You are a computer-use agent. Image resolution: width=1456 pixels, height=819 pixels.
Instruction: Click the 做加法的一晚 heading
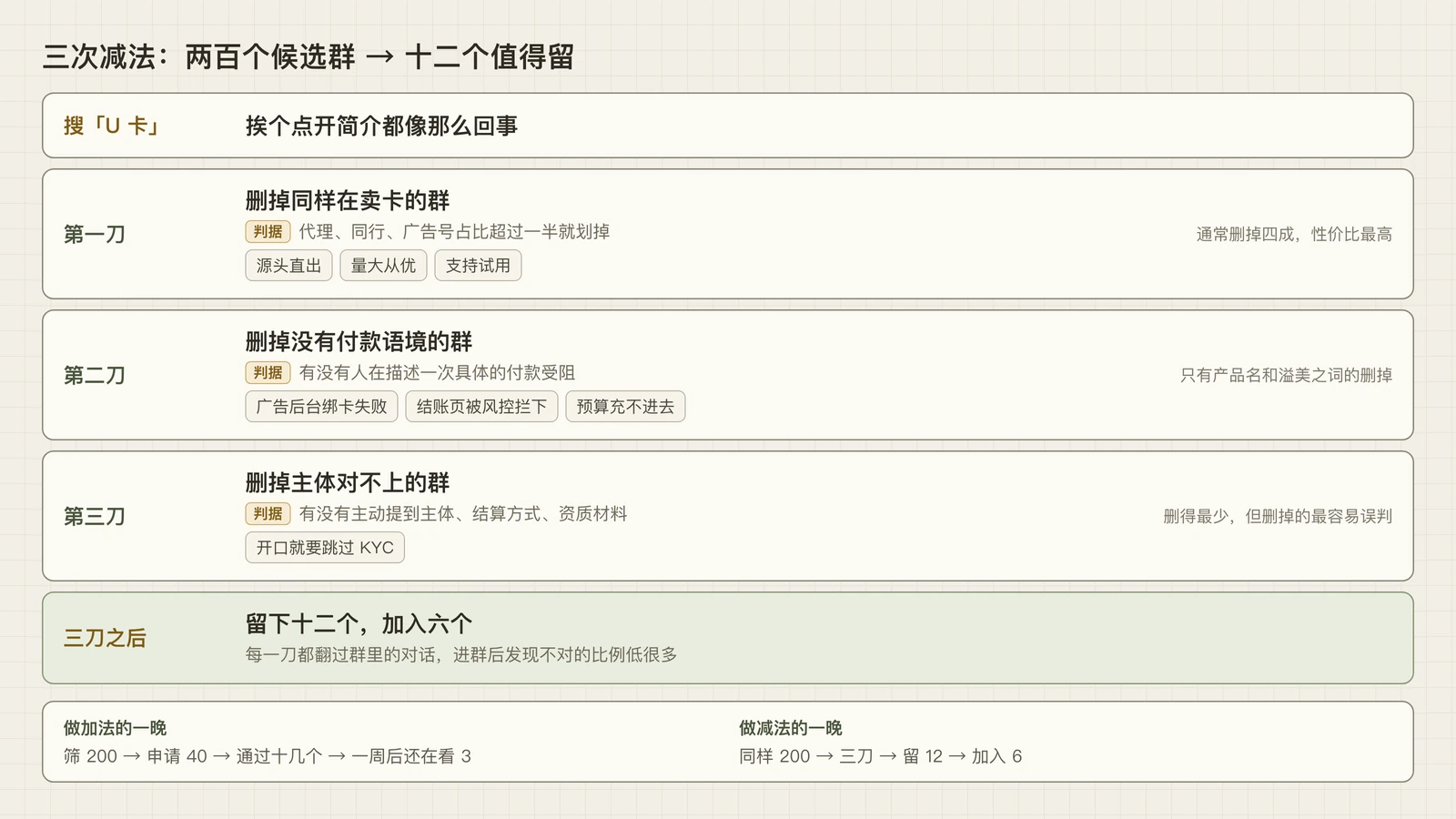click(116, 728)
